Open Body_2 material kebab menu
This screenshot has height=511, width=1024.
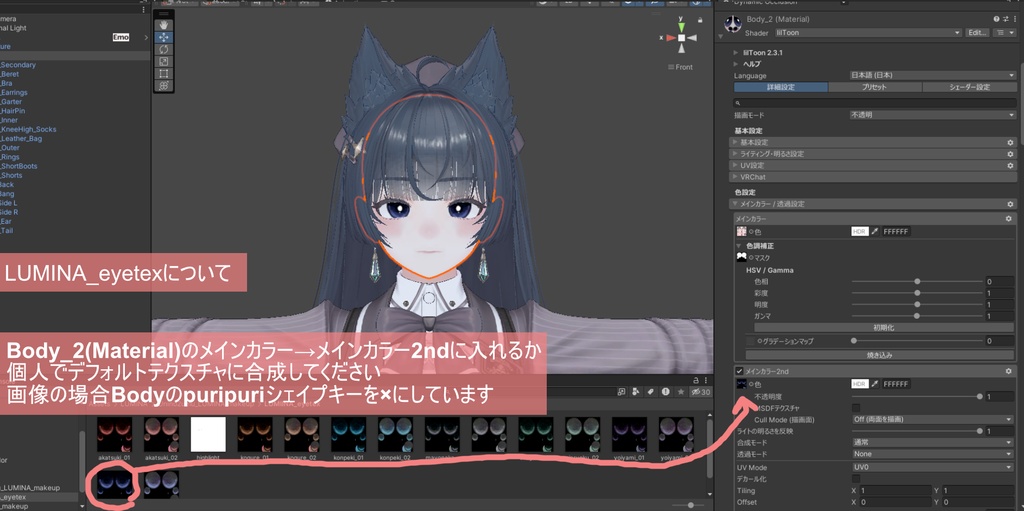point(1014,20)
